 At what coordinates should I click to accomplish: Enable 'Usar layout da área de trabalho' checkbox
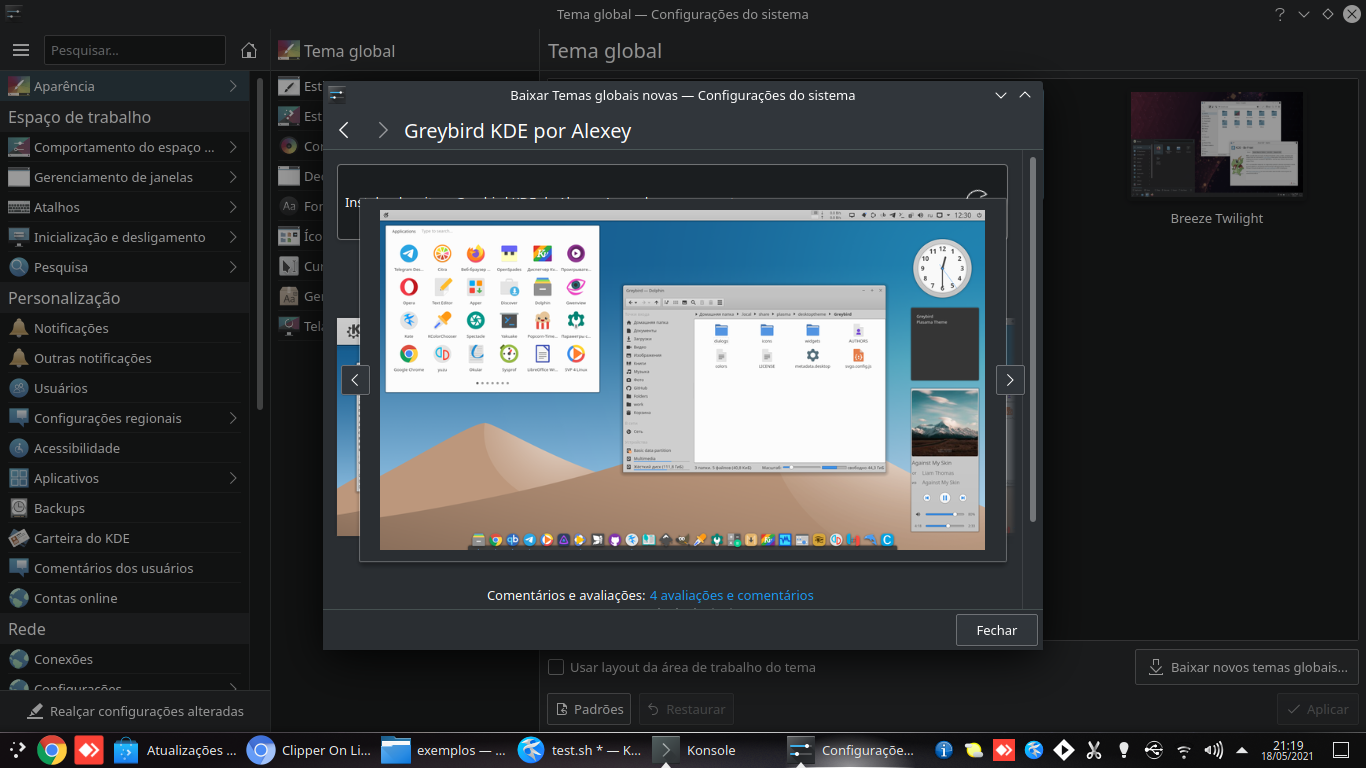pyautogui.click(x=557, y=667)
